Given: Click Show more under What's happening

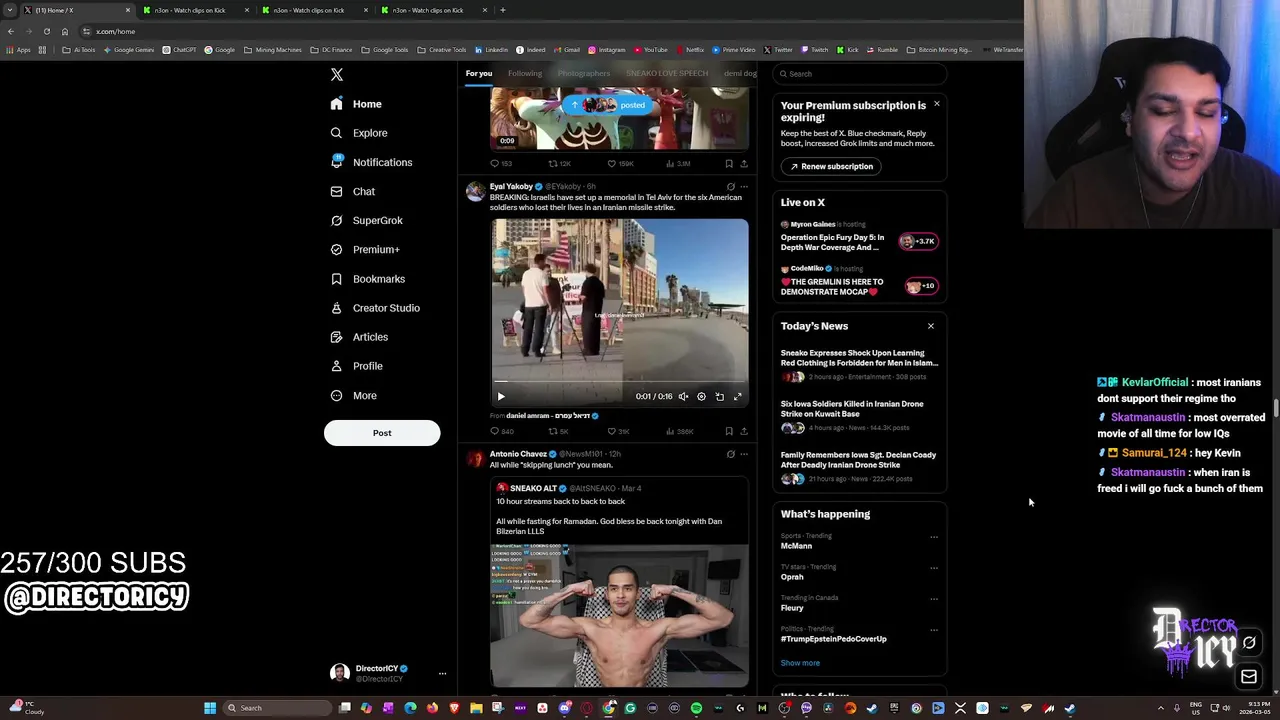Looking at the screenshot, I should [x=800, y=663].
